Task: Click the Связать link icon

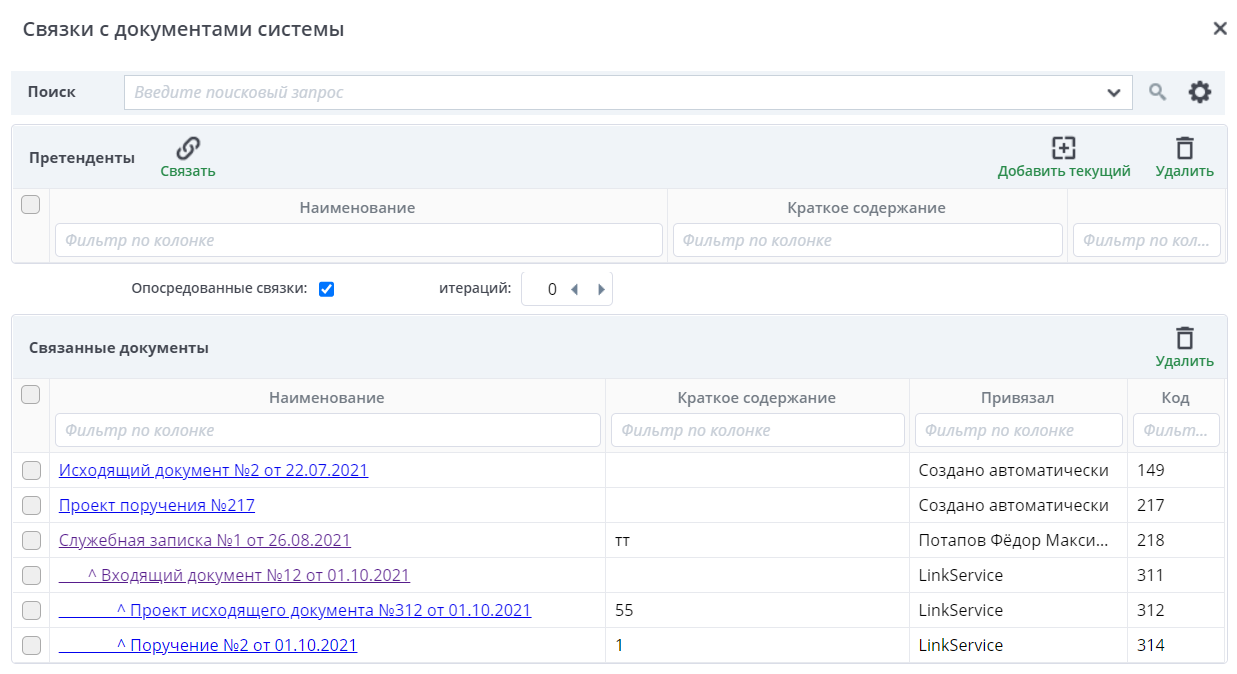Action: coord(188,149)
